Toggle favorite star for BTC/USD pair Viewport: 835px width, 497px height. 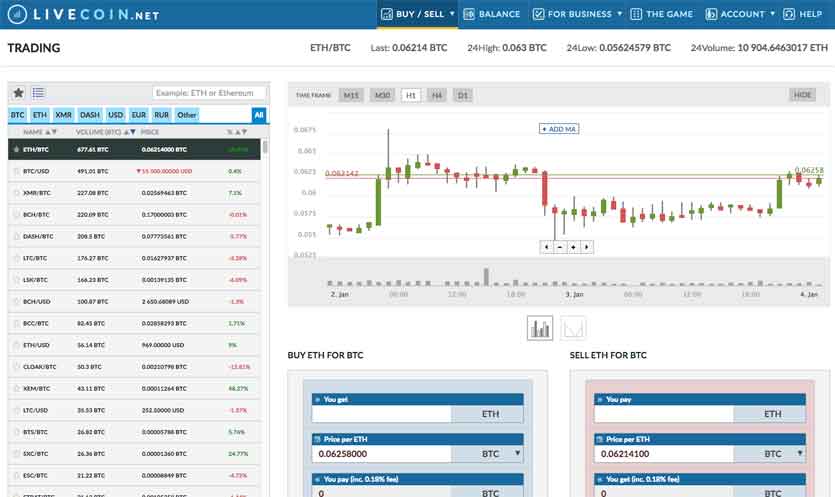pos(15,171)
